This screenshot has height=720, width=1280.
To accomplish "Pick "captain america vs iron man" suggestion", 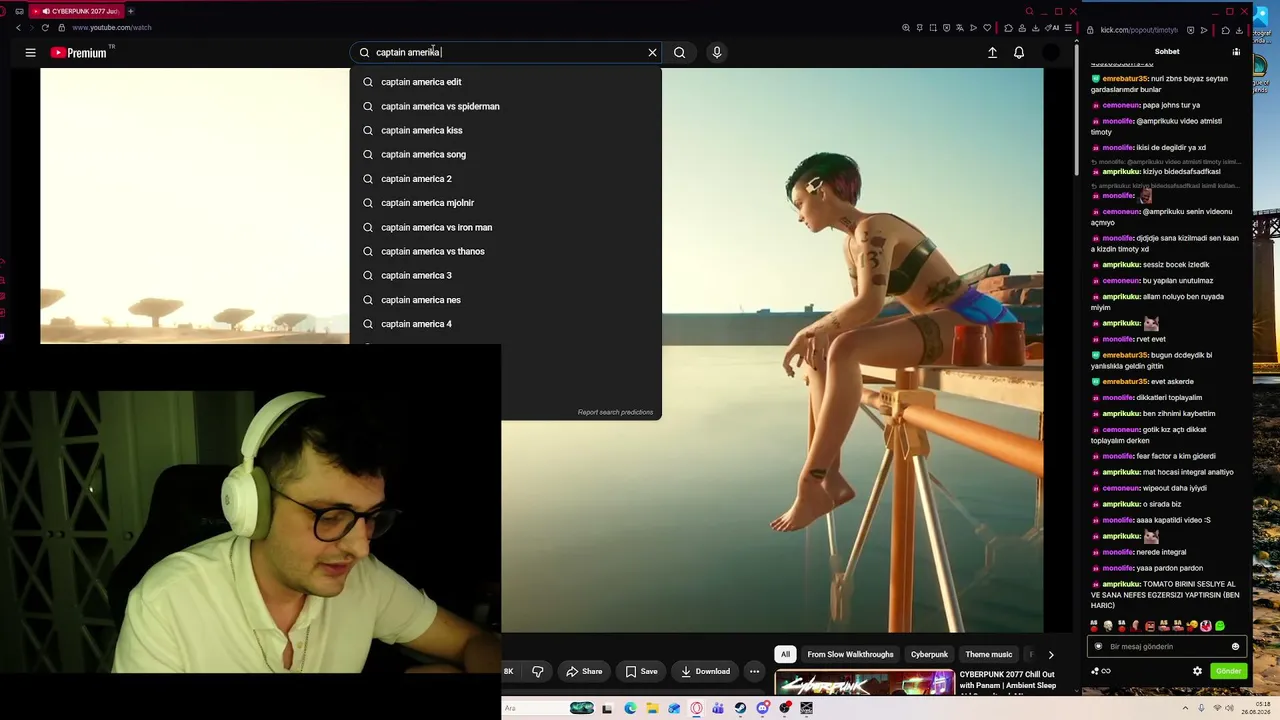I will coord(505,227).
